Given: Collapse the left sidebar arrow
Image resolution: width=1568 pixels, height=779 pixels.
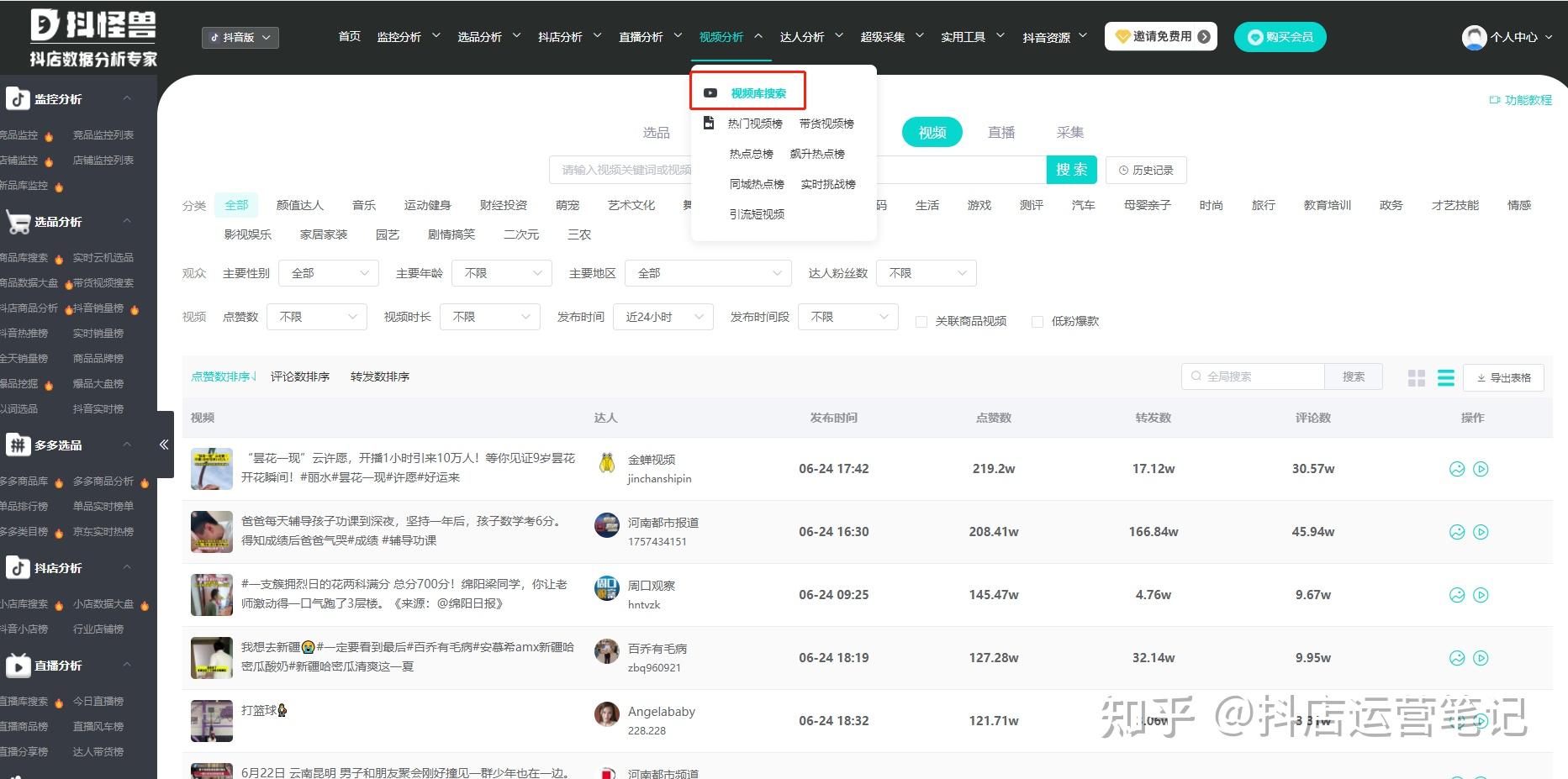Looking at the screenshot, I should [x=164, y=445].
